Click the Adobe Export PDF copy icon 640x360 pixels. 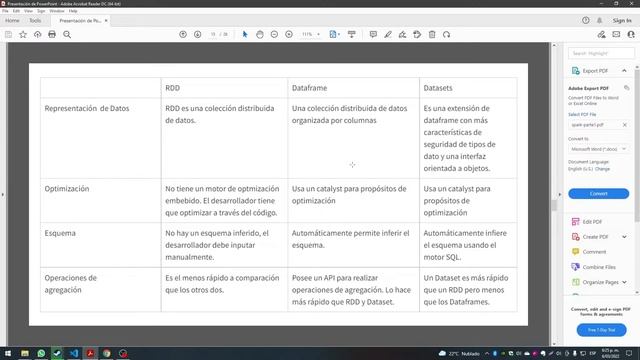click(627, 88)
